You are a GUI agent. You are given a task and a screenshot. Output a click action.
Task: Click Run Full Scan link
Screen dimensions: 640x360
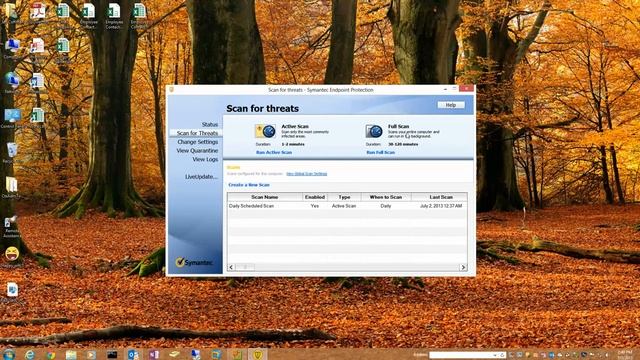[380, 152]
